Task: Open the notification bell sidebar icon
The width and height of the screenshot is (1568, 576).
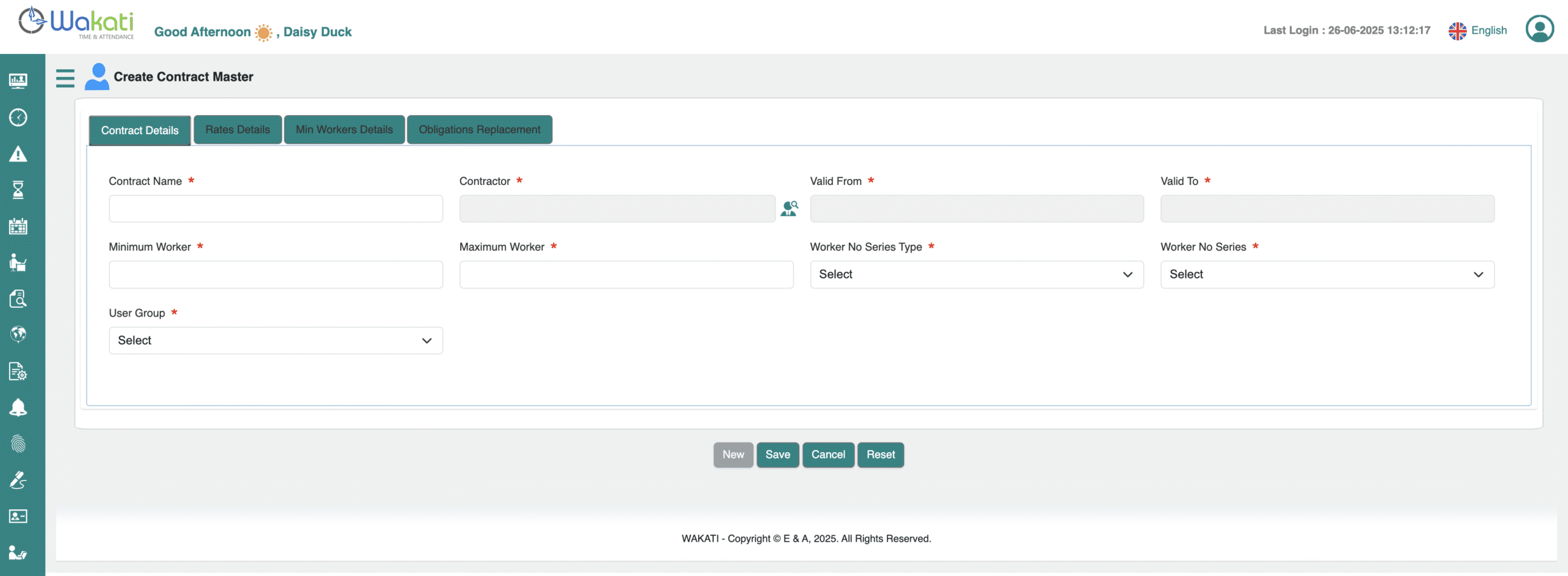Action: coord(18,408)
